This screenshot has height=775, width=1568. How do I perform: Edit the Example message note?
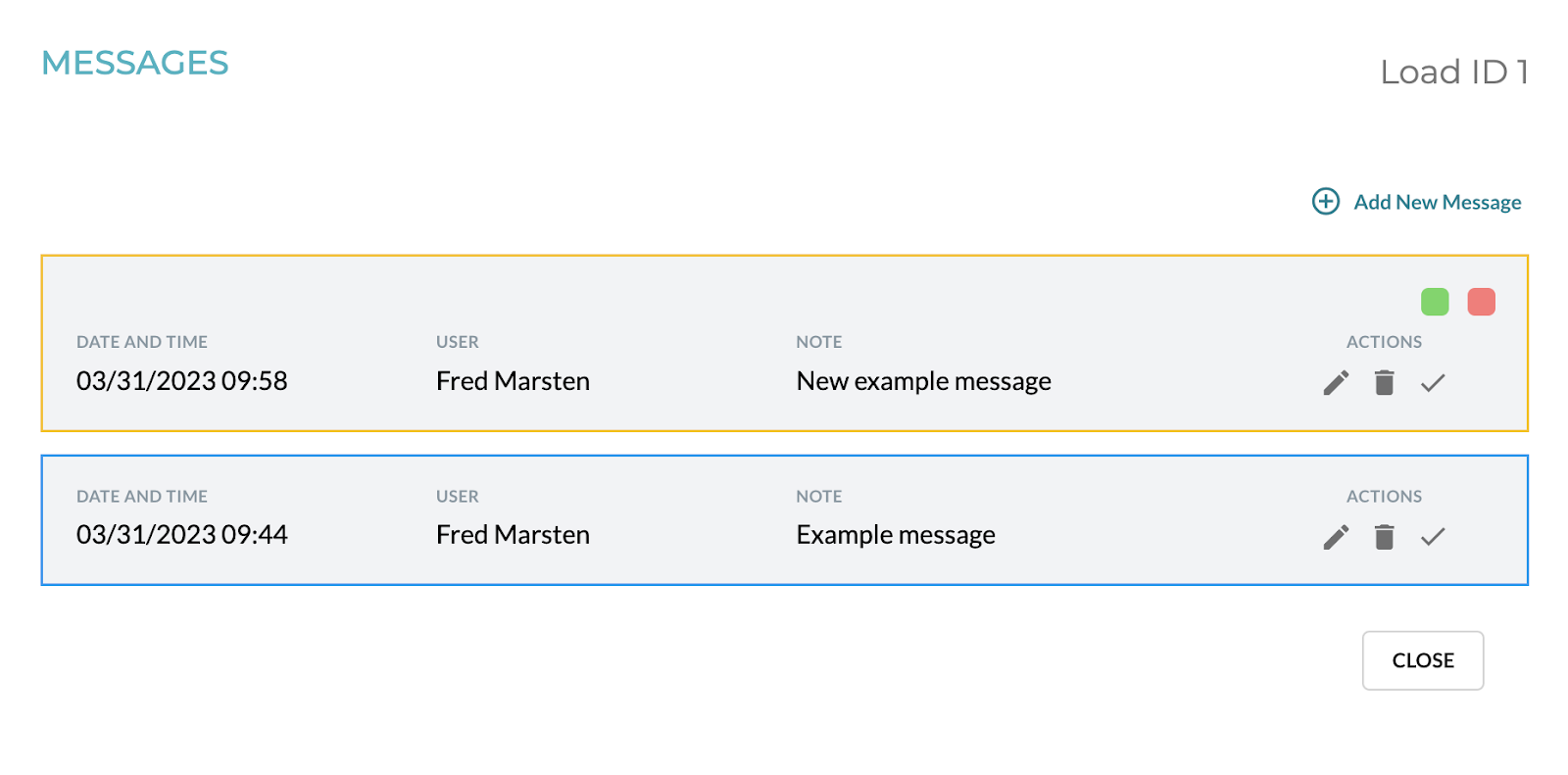(x=1335, y=537)
